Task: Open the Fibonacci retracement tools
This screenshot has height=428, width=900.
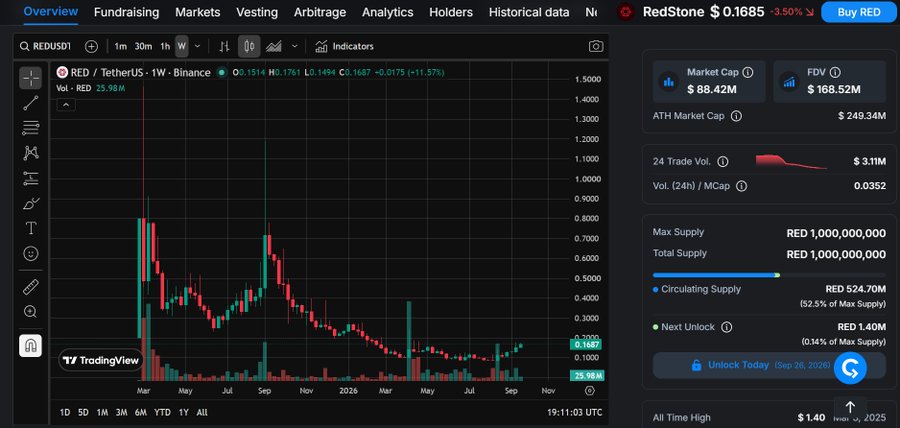Action: (x=30, y=128)
